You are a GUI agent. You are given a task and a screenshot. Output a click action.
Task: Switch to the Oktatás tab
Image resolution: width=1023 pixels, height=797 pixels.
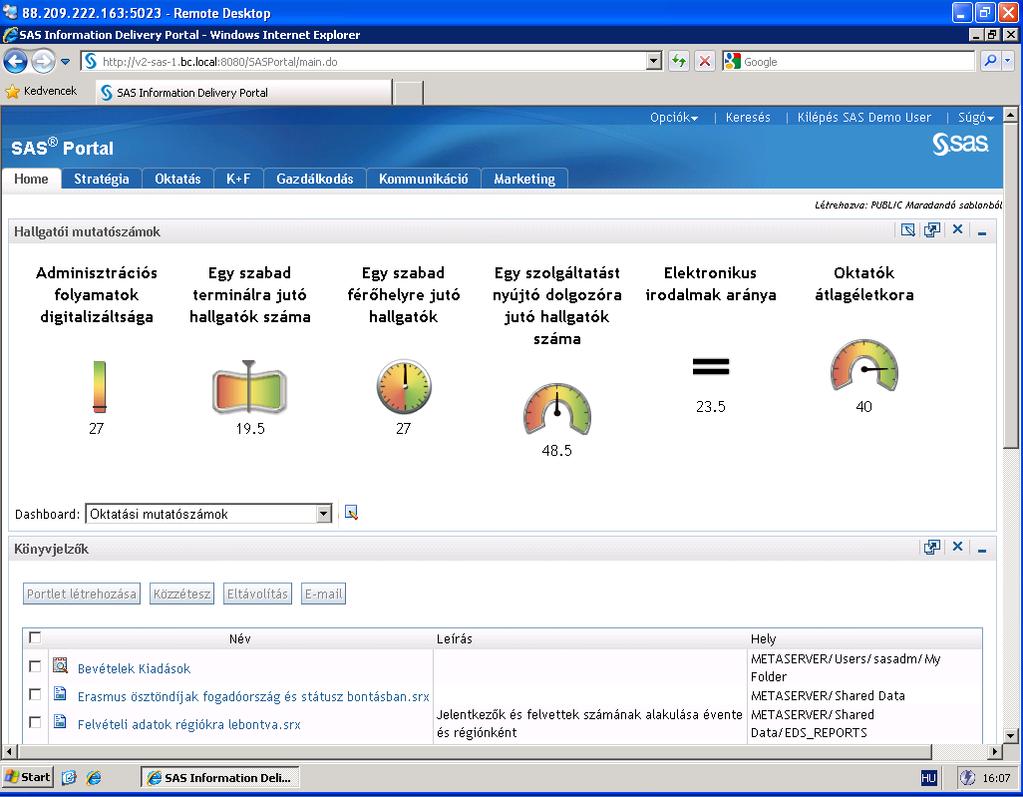tap(177, 179)
